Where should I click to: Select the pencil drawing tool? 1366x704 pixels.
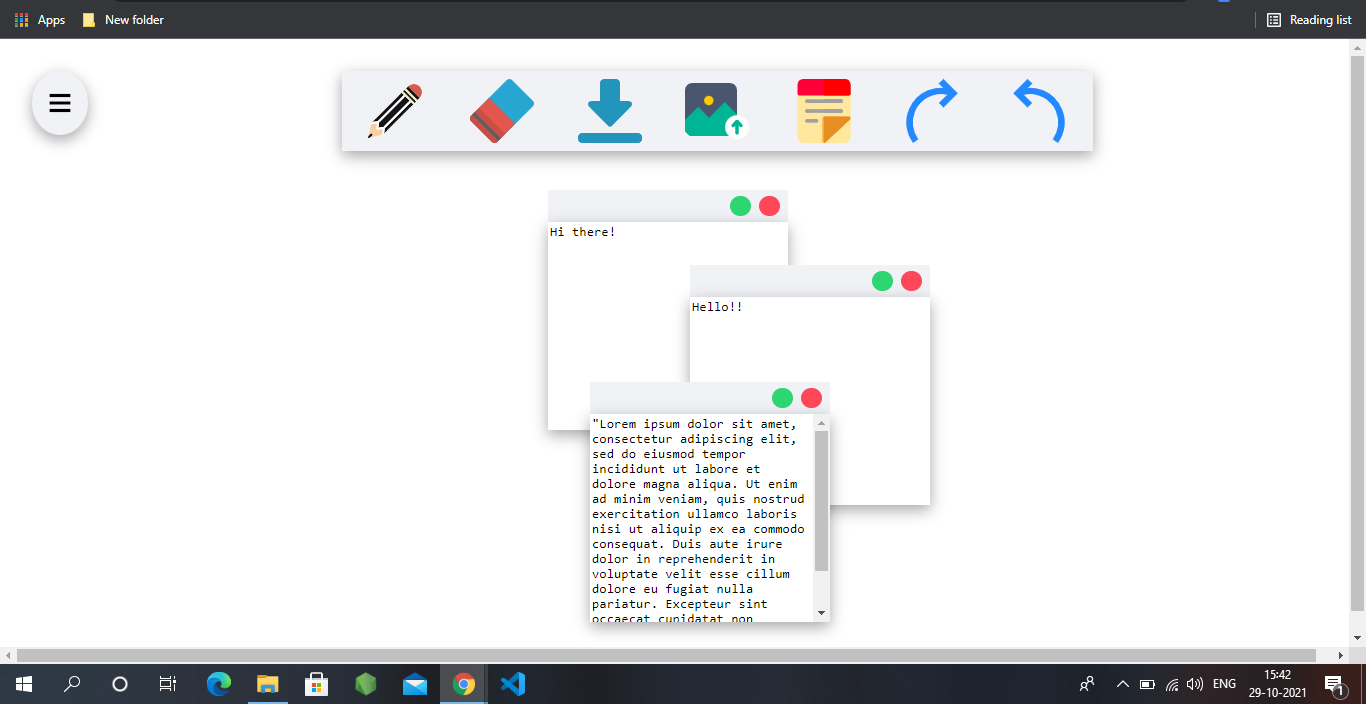tap(394, 111)
